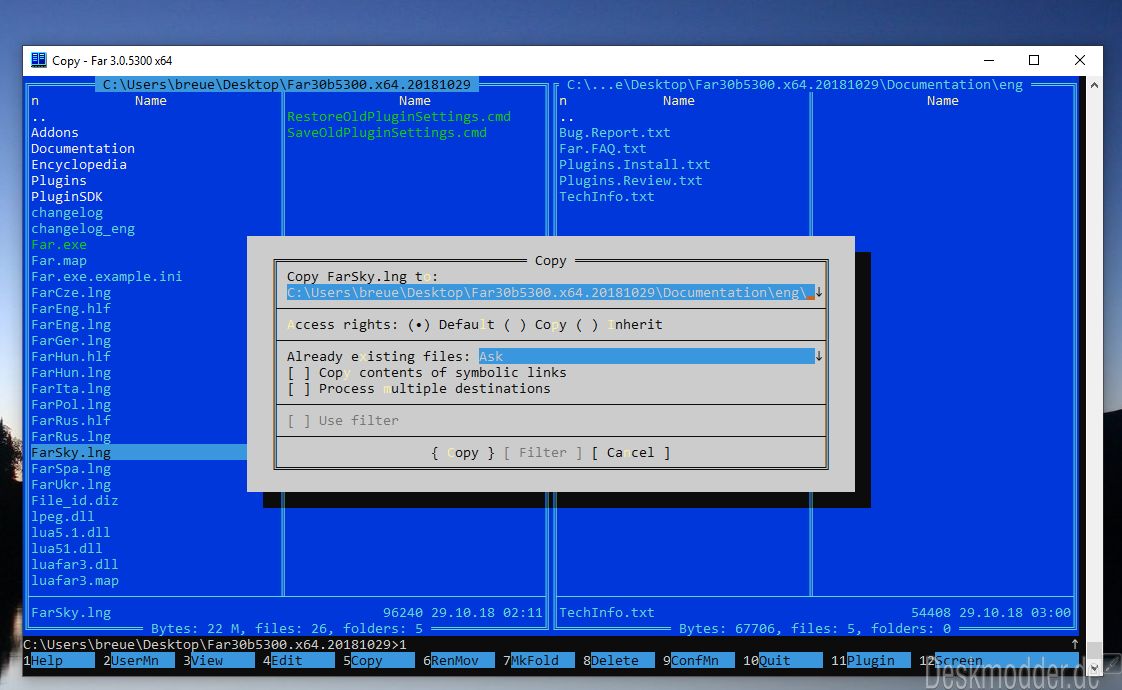The height and width of the screenshot is (690, 1122).
Task: Select RestoreOldPluginSettings.cmd in left panel
Action: (399, 117)
